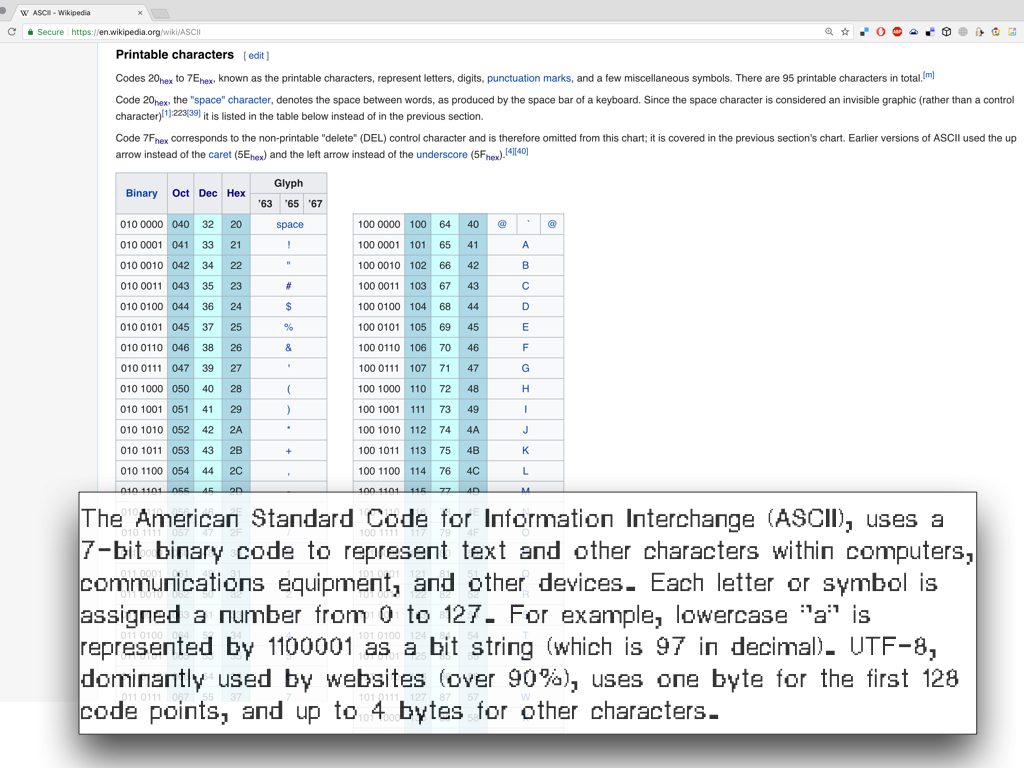Click the Glyph column header
The width and height of the screenshot is (1024, 768).
[289, 184]
